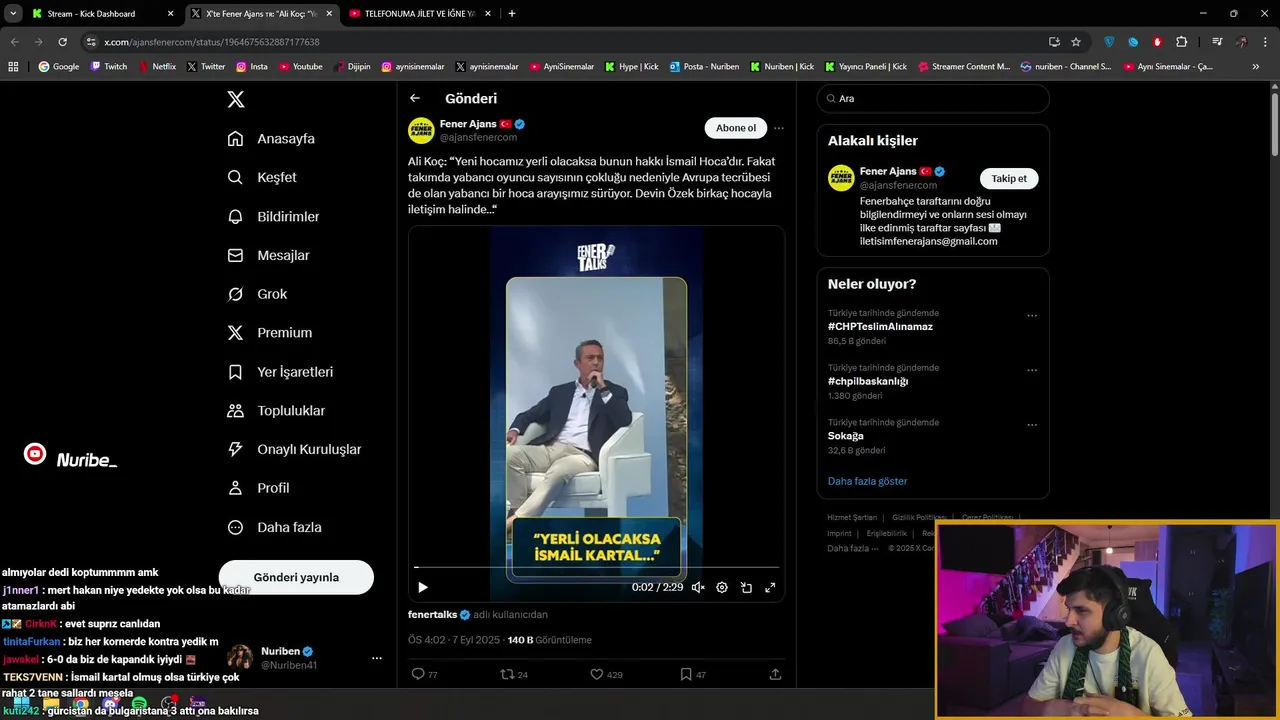Open Profil page
The height and width of the screenshot is (720, 1280).
coord(258,488)
